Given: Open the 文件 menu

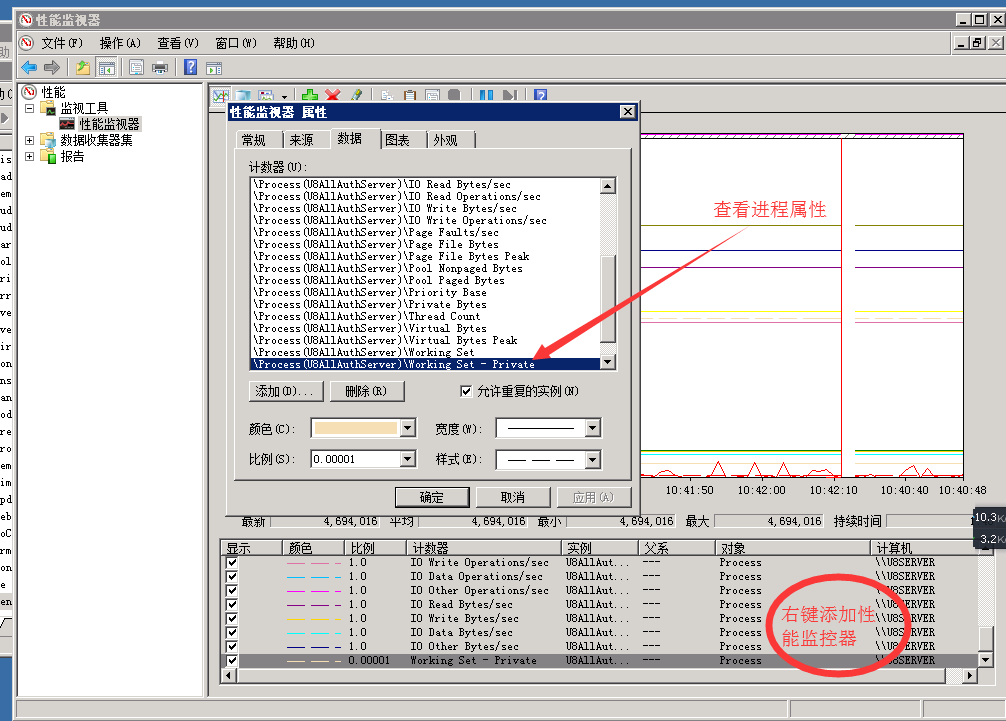Looking at the screenshot, I should [62, 43].
